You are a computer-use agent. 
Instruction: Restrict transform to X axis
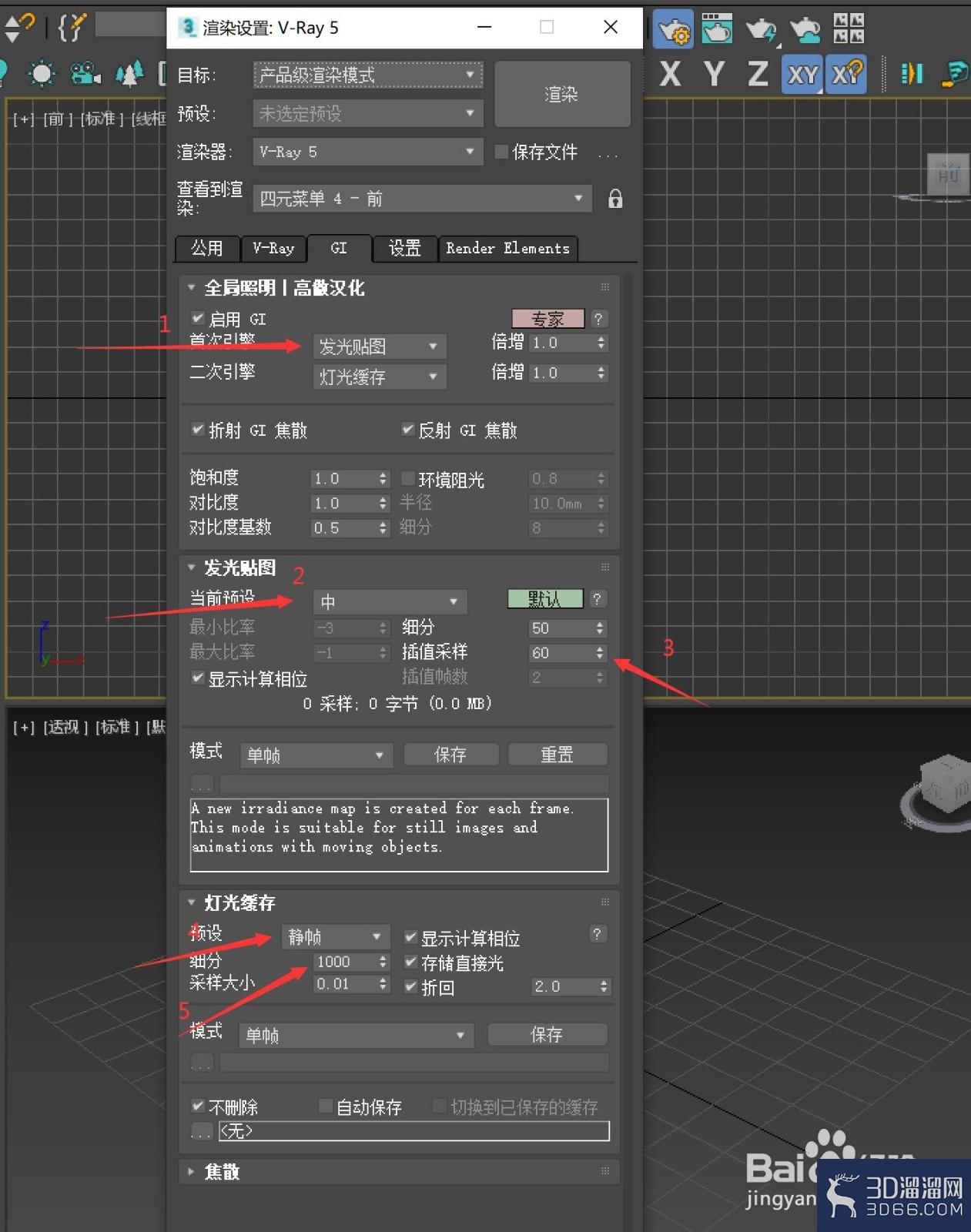(671, 74)
